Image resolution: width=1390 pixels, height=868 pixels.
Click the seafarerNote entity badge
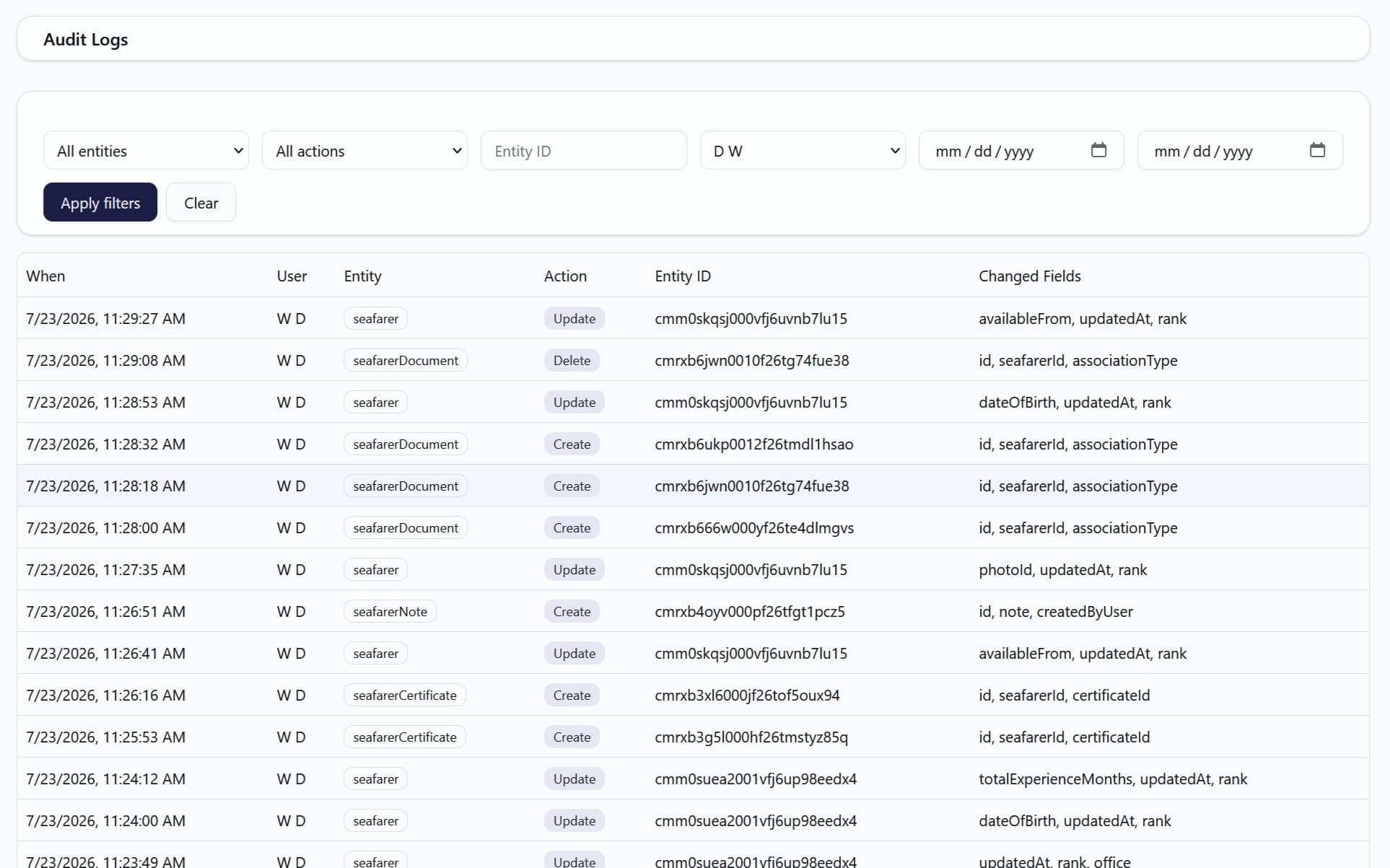[x=390, y=611]
